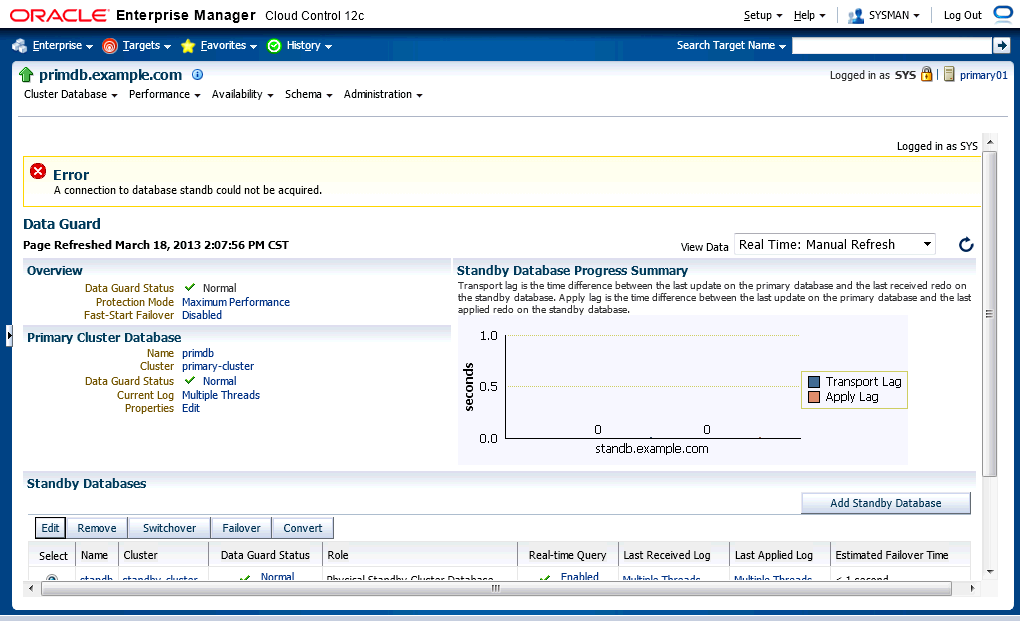Screen dimensions: 1020x621
Task: Open the Schema menu
Action: tap(309, 94)
